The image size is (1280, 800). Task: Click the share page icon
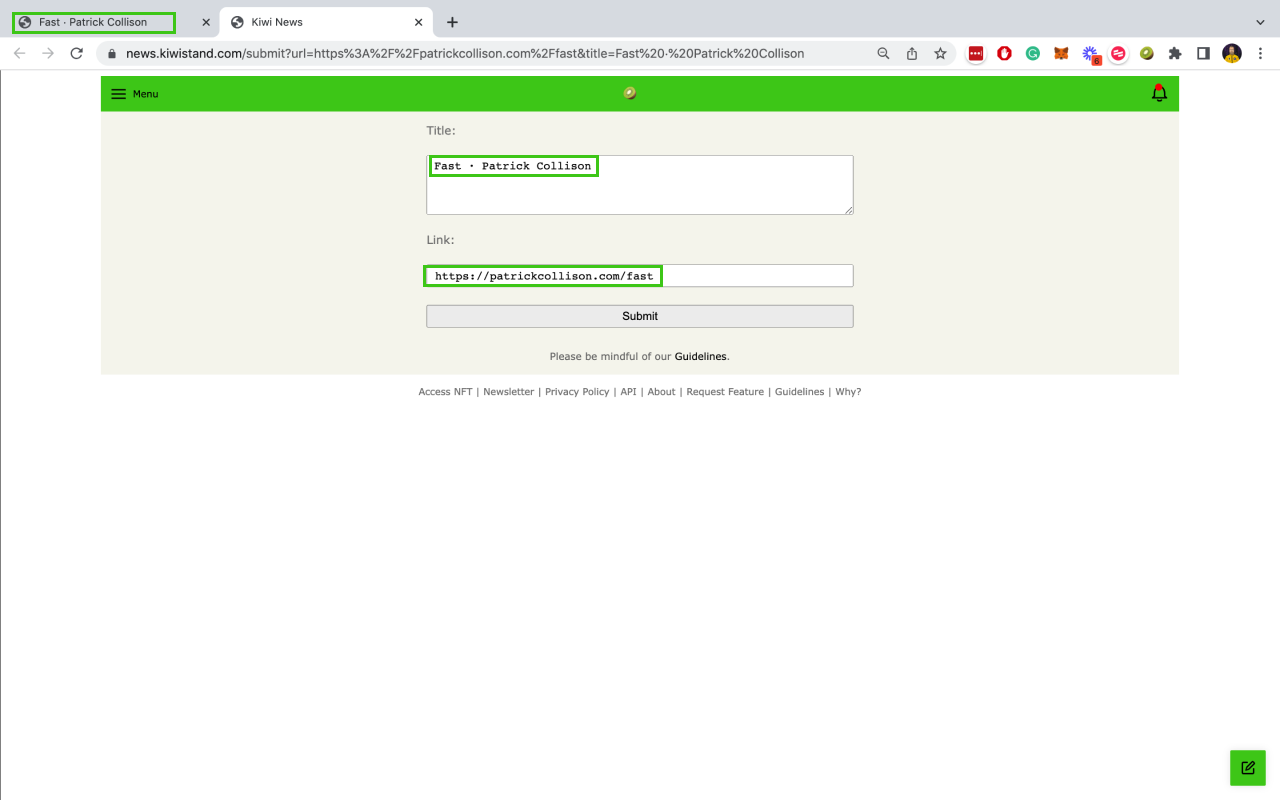point(912,54)
